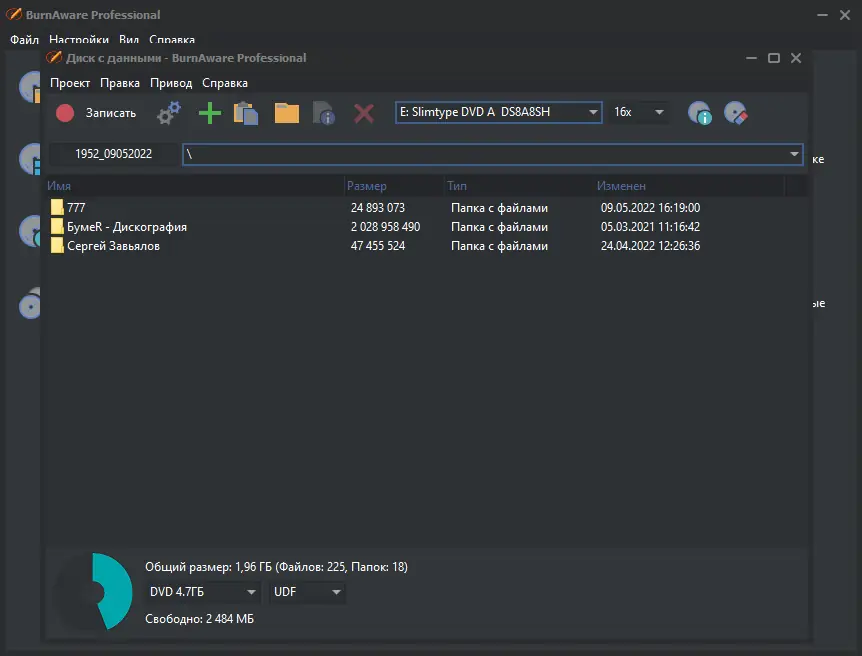Minimize the Диск с данными window

coord(751,58)
